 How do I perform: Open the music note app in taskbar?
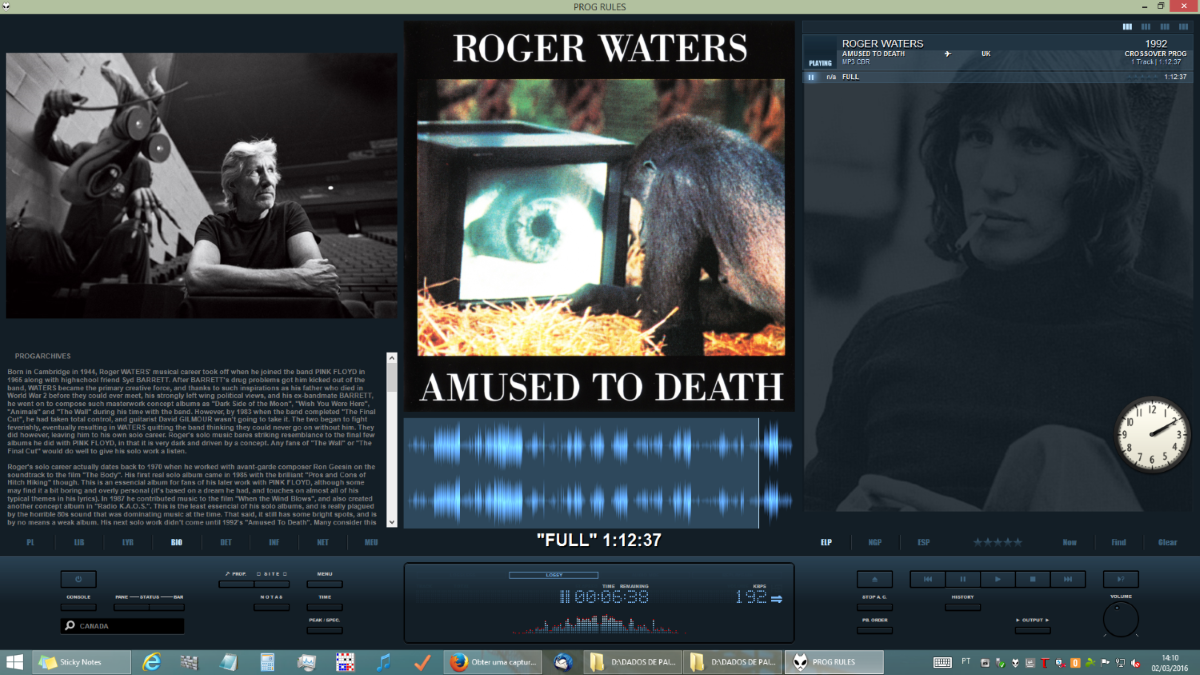383,662
